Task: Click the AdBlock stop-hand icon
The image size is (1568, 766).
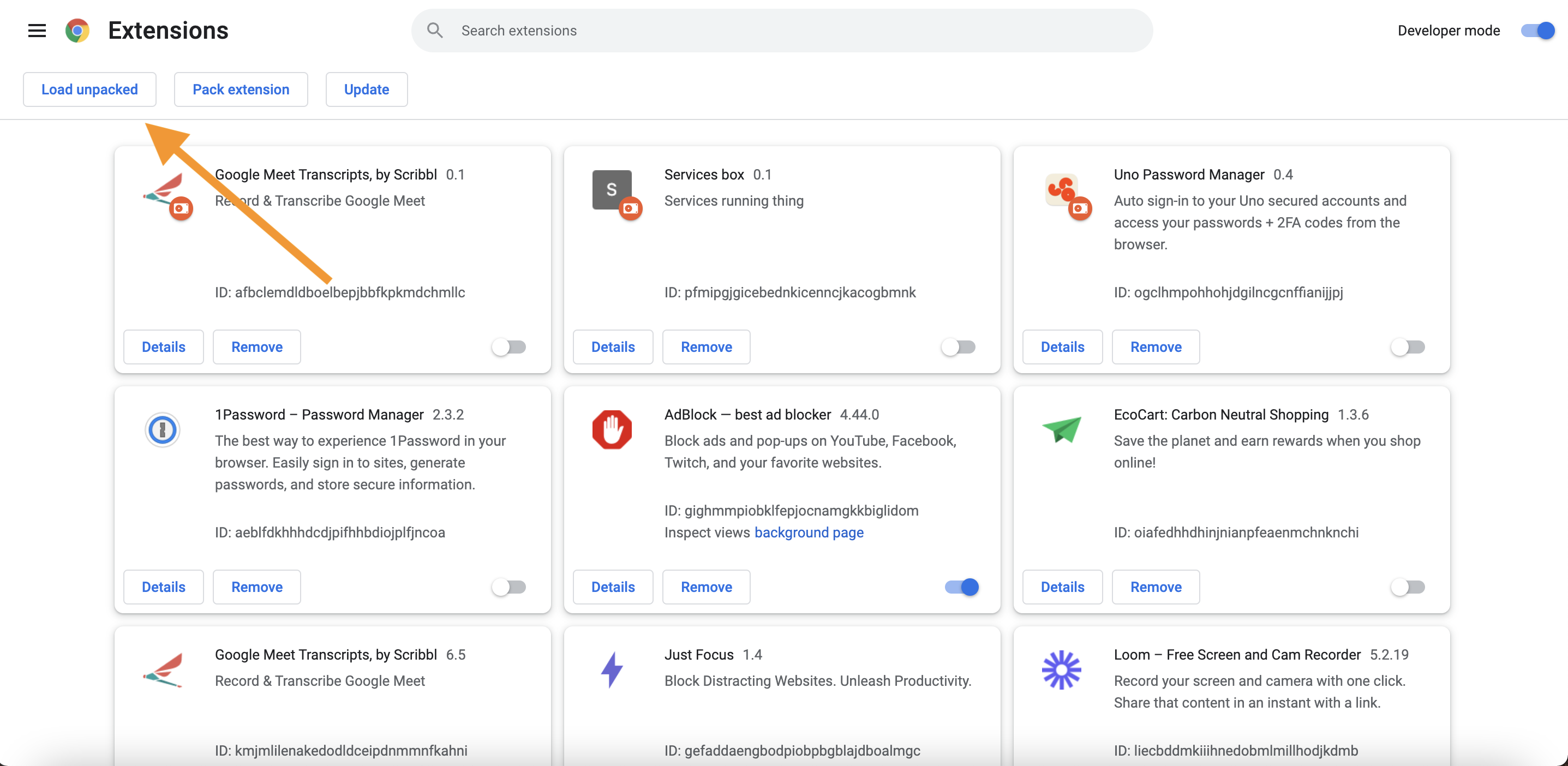Action: 612,430
